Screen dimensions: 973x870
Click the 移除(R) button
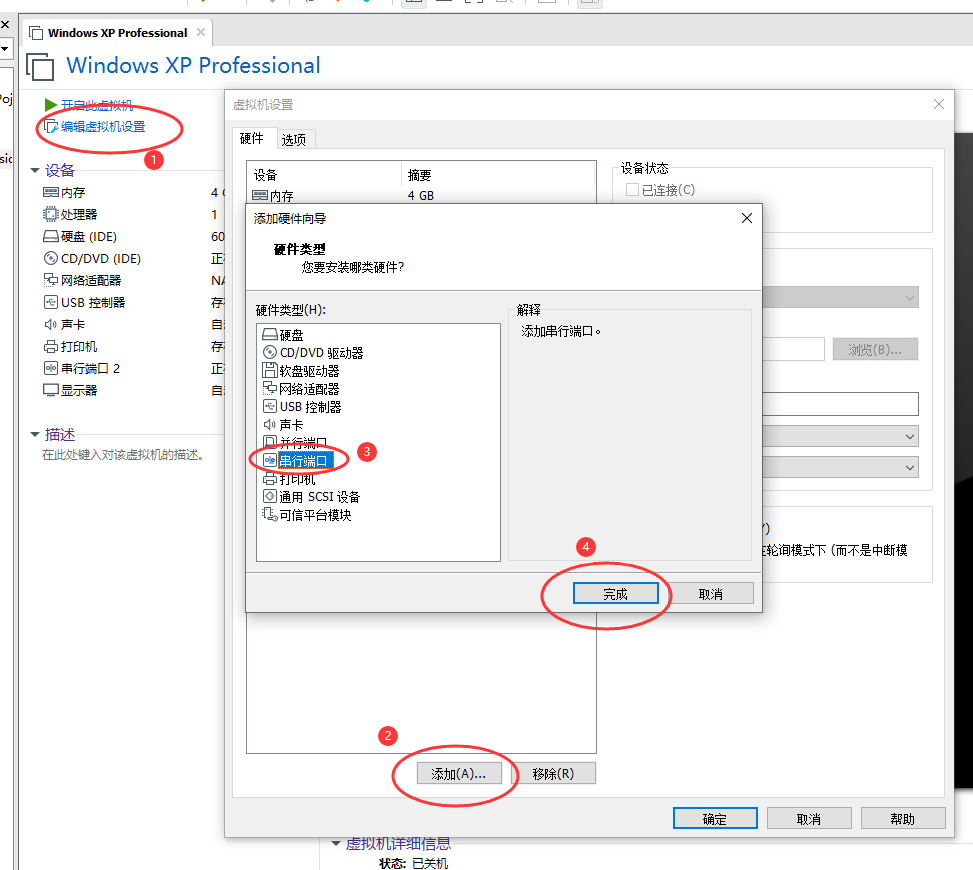click(554, 774)
